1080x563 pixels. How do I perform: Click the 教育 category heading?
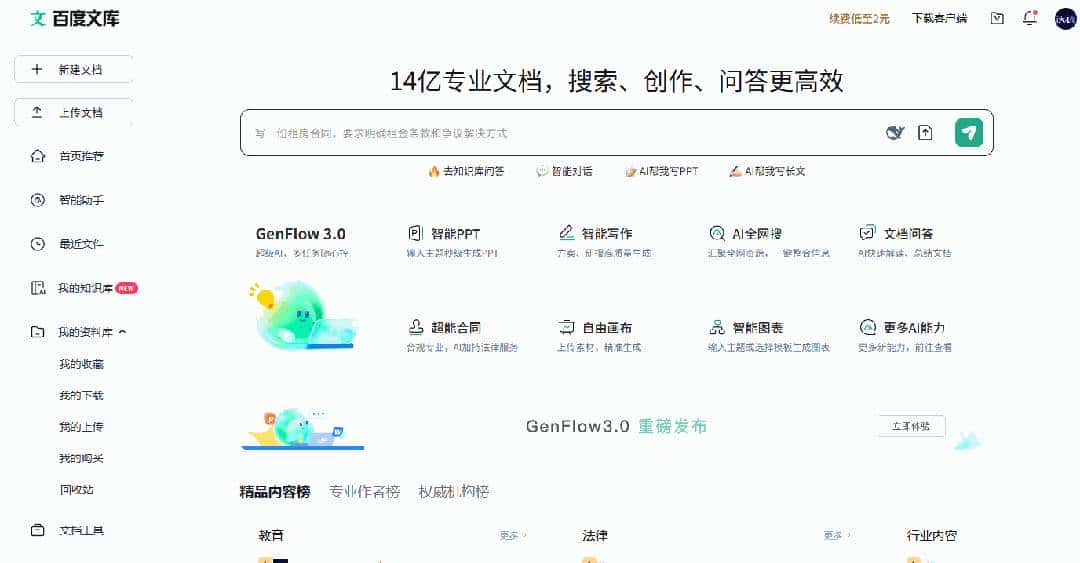point(271,535)
